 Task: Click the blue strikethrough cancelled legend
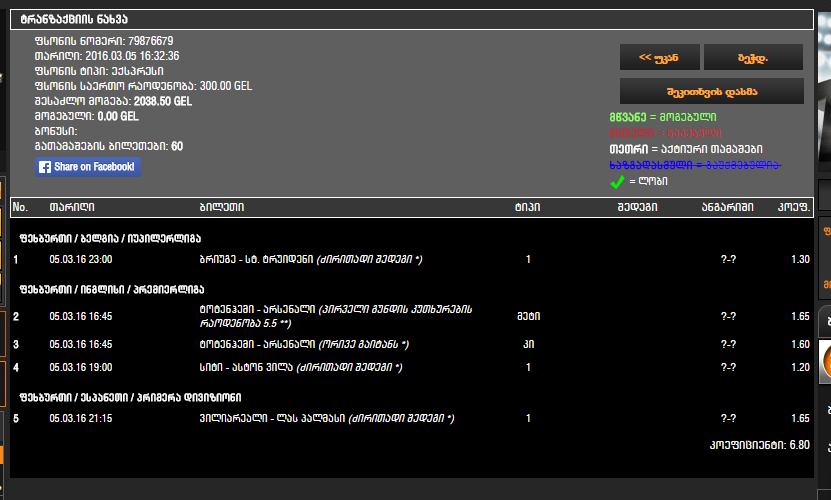695,165
